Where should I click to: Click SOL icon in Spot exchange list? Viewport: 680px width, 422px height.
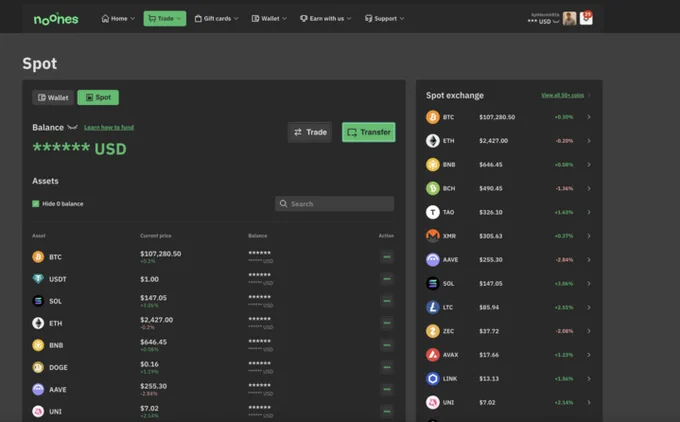(432, 284)
